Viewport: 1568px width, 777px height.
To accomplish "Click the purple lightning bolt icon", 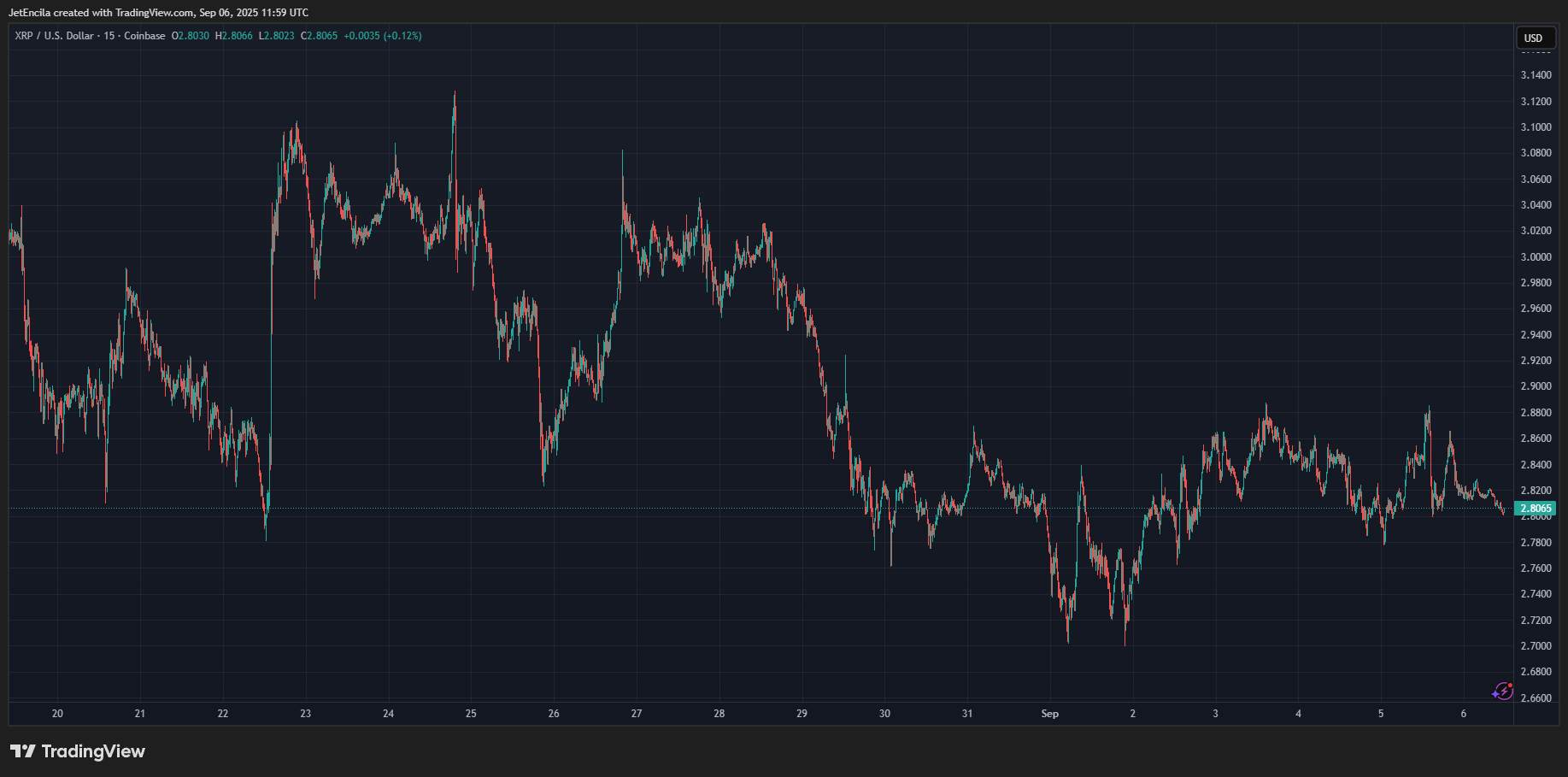I will pos(1502,691).
